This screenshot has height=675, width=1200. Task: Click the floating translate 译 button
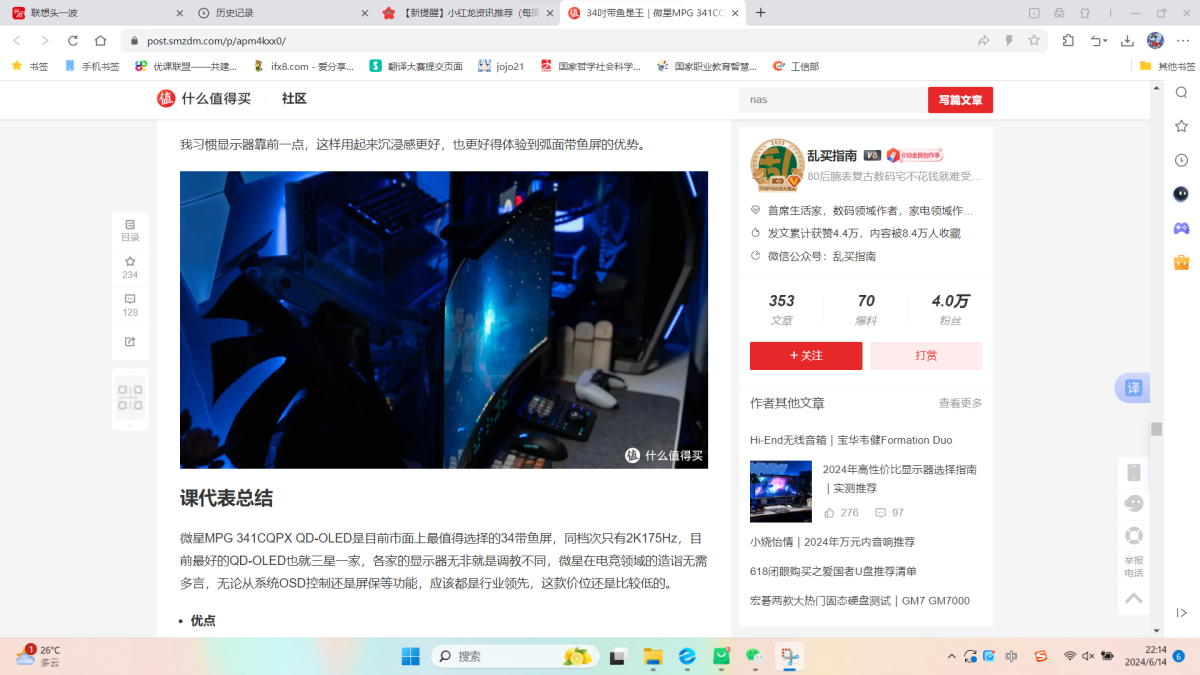[x=1133, y=388]
